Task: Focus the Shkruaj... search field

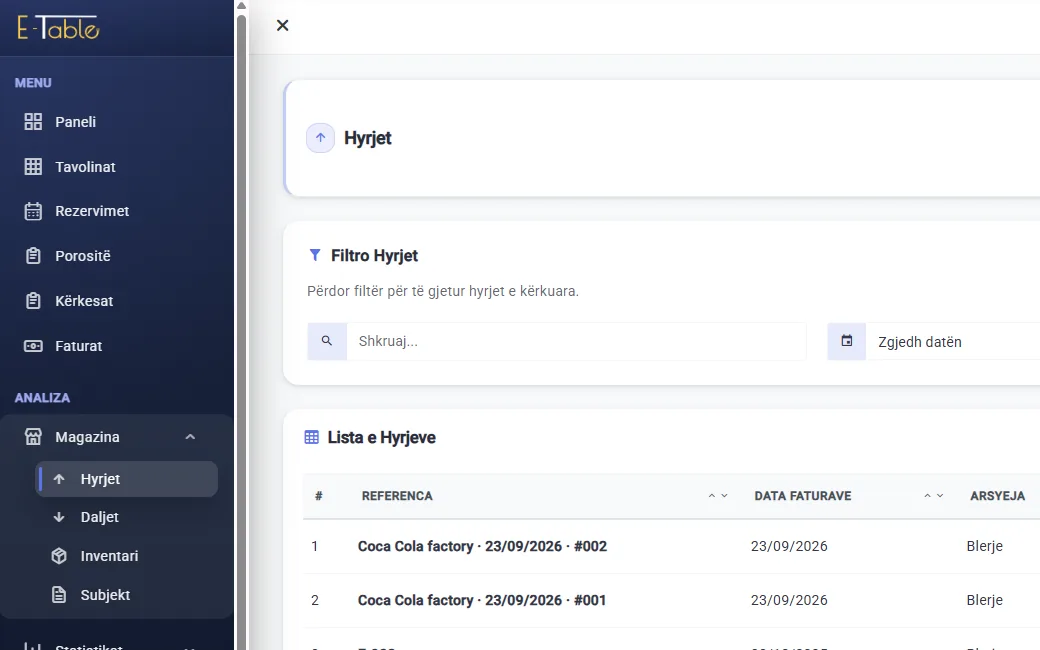Action: (576, 342)
